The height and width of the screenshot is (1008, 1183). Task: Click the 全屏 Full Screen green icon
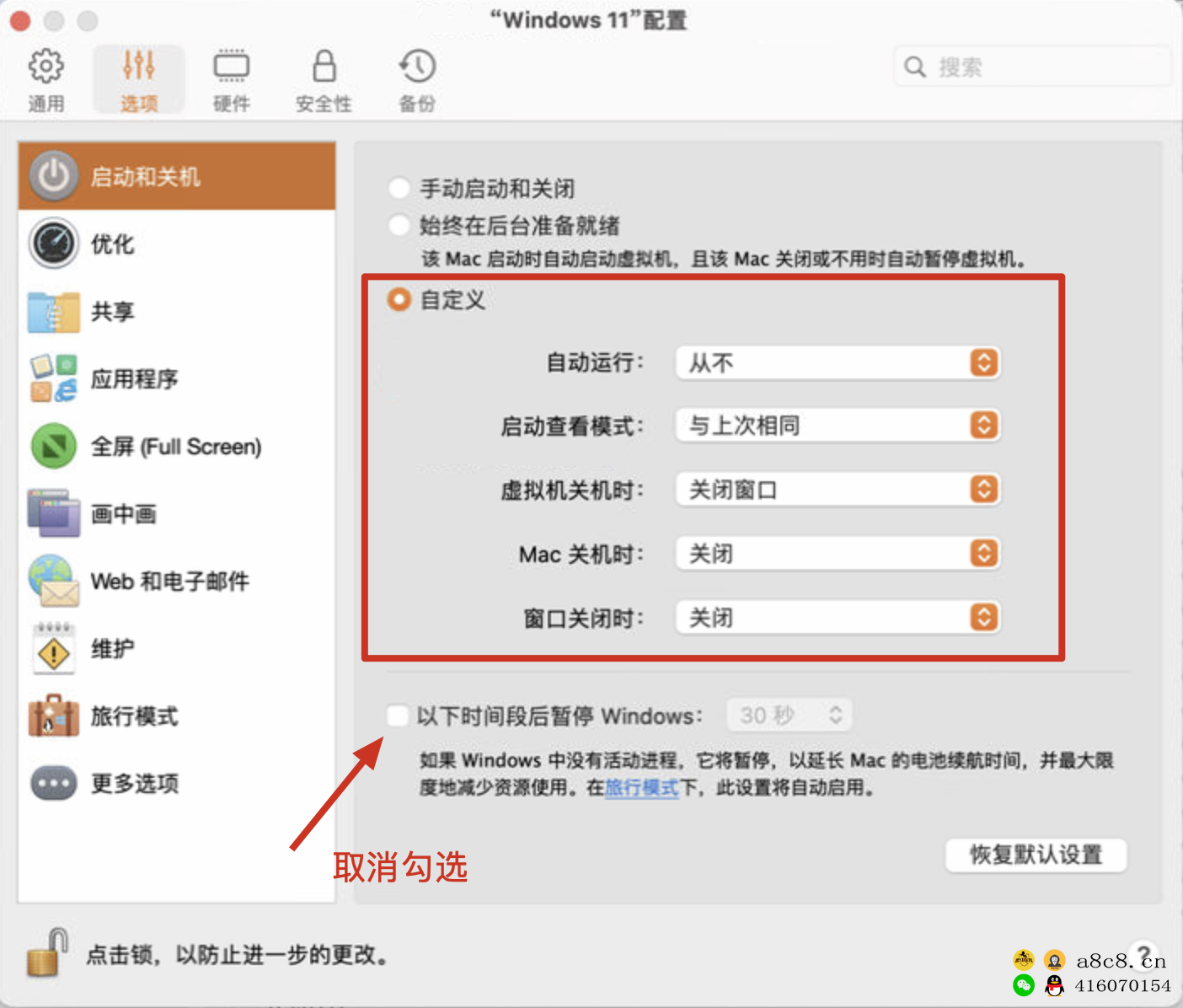point(54,446)
